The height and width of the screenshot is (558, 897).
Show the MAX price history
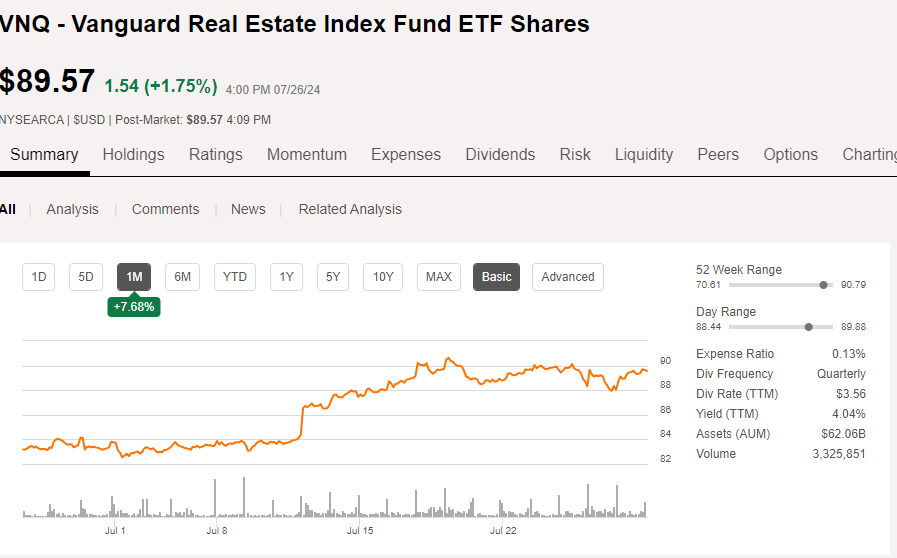(x=438, y=277)
